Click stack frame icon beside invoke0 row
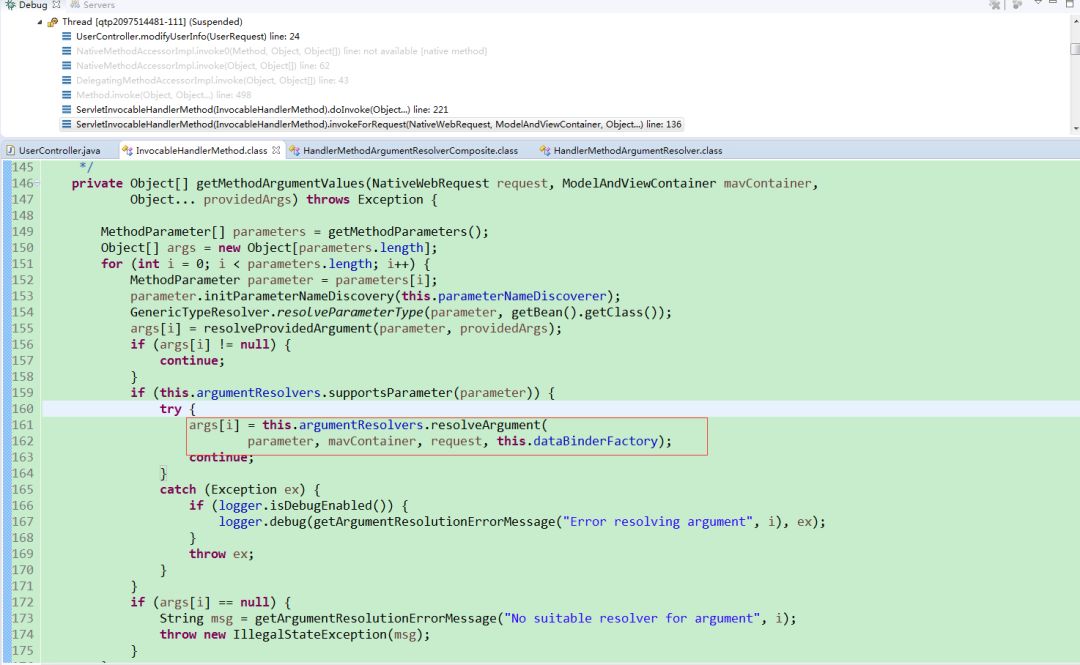 (67, 51)
